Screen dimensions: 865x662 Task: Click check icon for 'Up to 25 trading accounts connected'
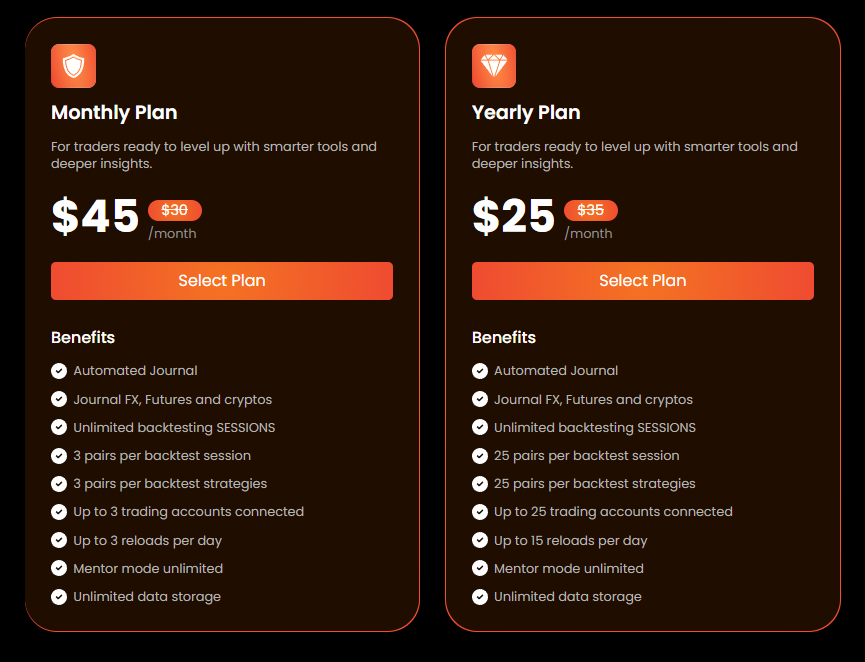click(480, 512)
